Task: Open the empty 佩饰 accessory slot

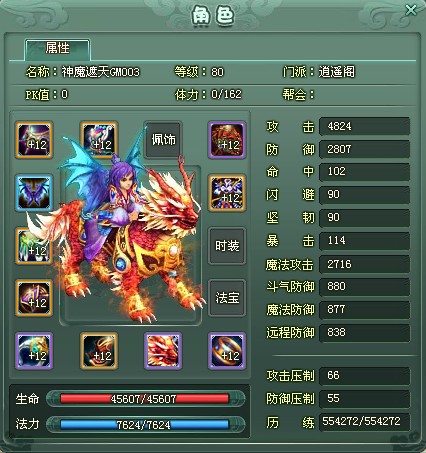Action: (x=163, y=140)
